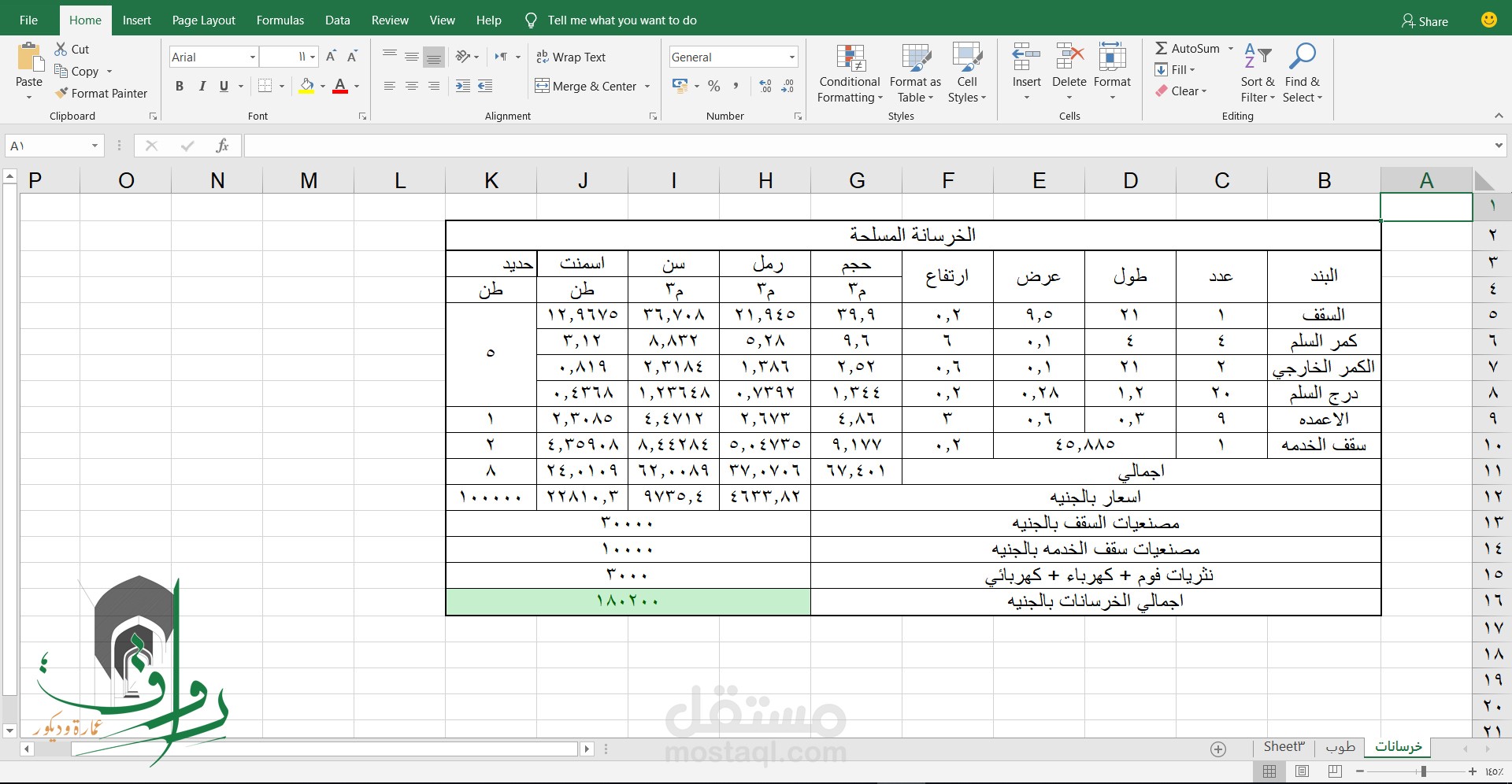1512x784 pixels.
Task: Click the Middle Align icon
Action: (x=411, y=57)
